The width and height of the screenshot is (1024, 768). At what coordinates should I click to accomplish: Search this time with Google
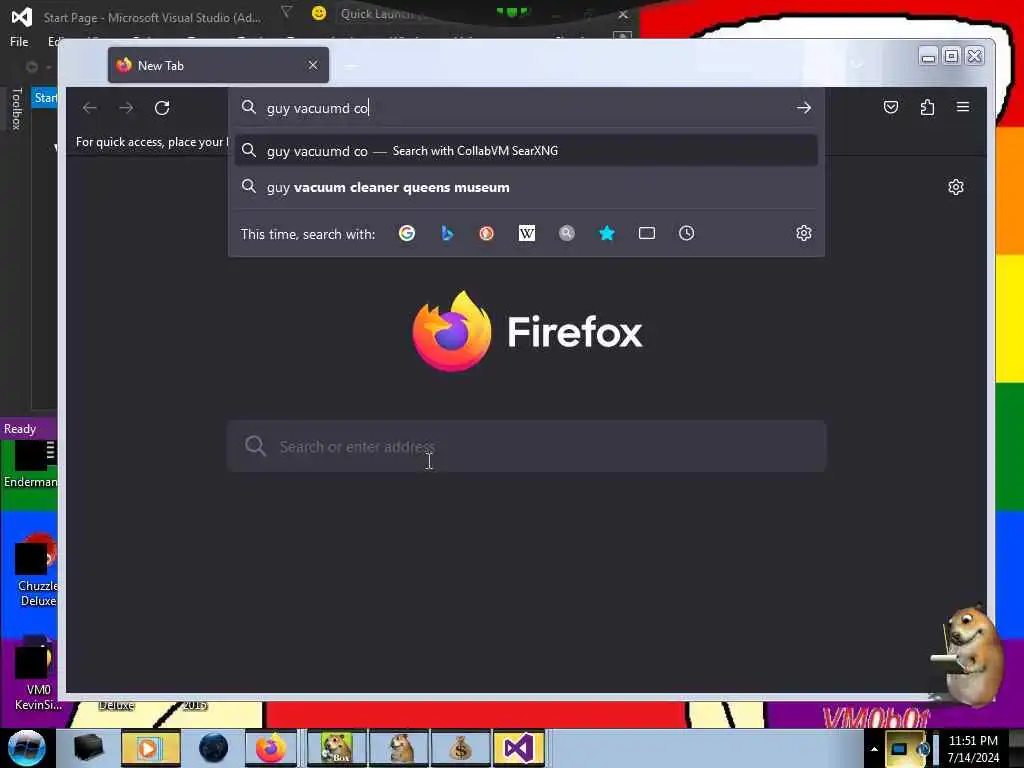(x=407, y=233)
